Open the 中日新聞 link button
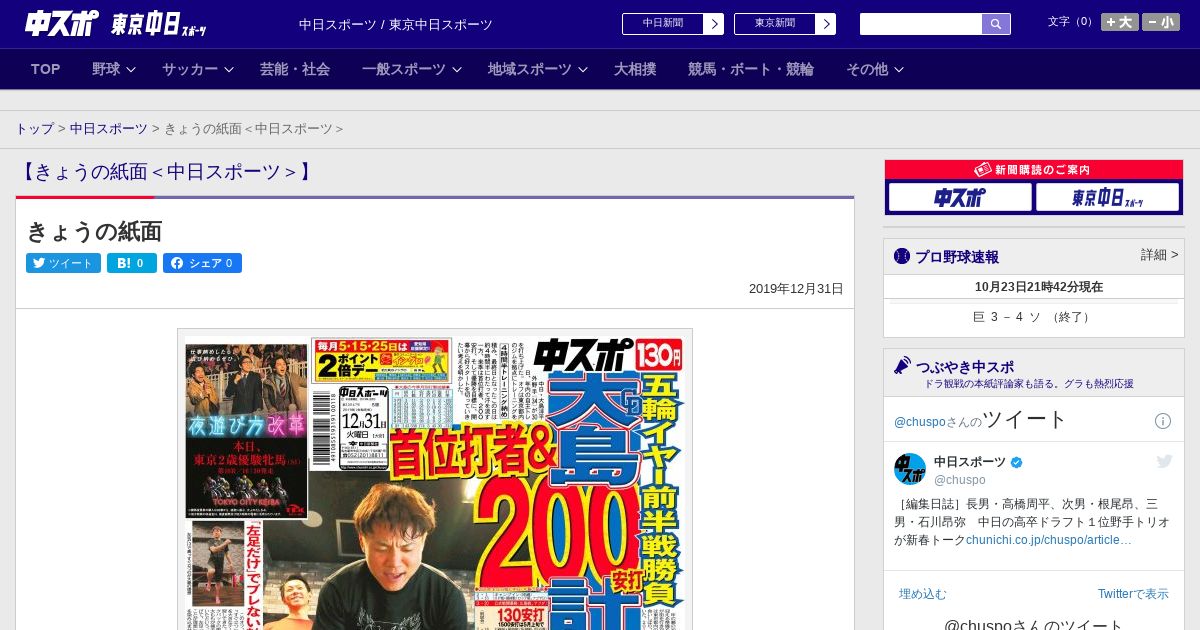1200x630 pixels. (x=663, y=24)
